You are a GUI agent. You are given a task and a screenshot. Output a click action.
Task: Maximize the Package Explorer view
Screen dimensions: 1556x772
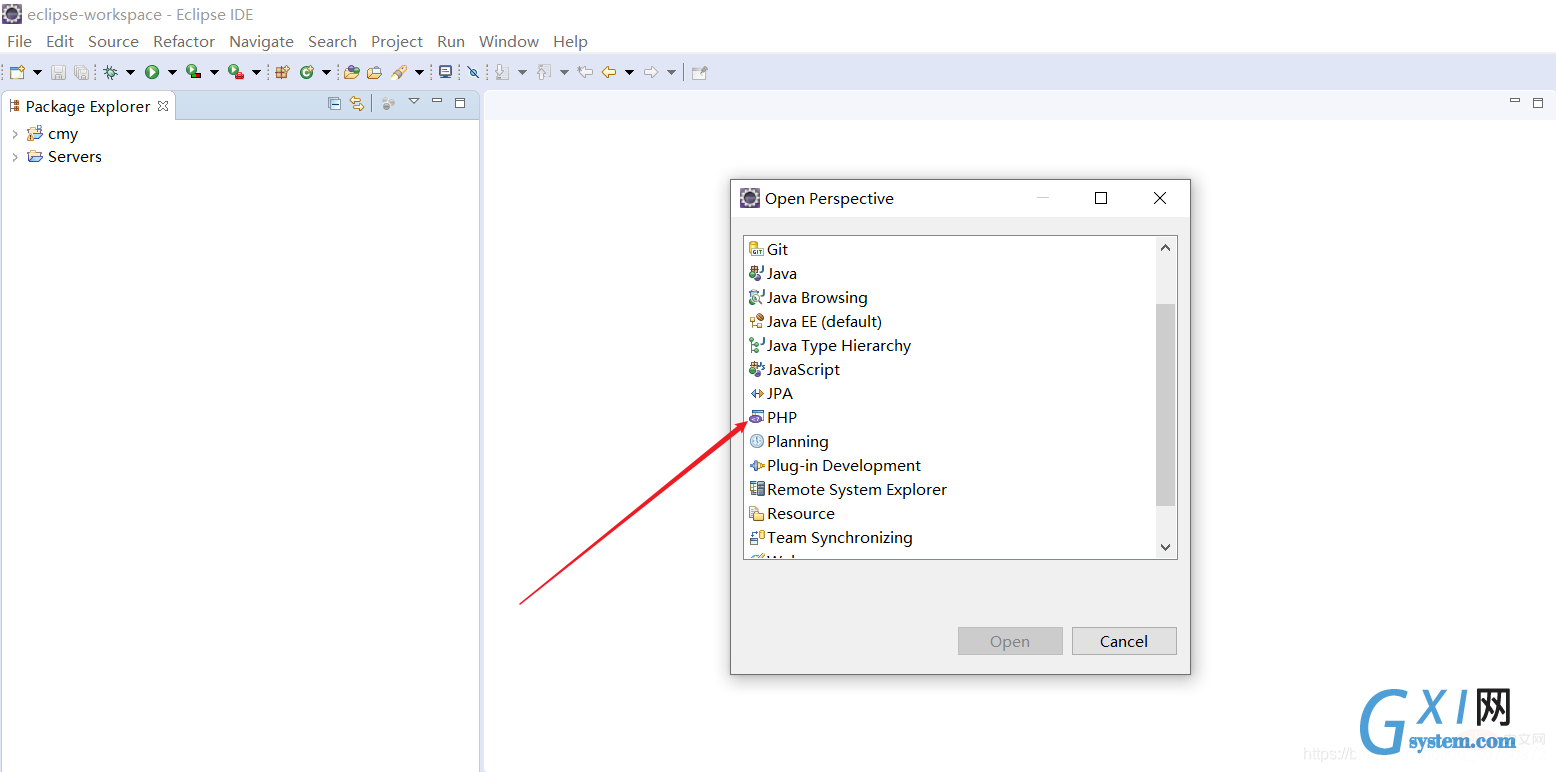point(460,102)
